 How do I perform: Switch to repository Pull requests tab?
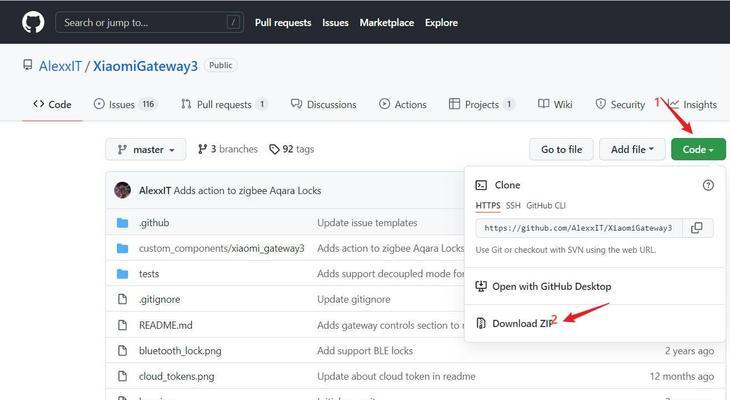coord(224,104)
